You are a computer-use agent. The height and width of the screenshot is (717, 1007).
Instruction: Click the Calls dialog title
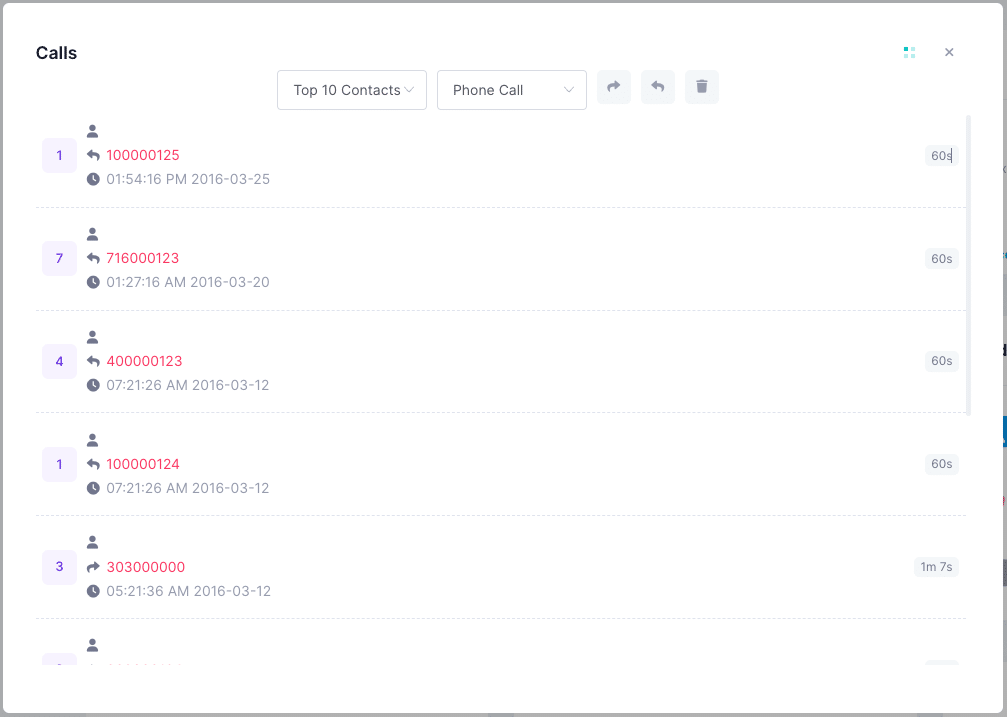(x=57, y=53)
